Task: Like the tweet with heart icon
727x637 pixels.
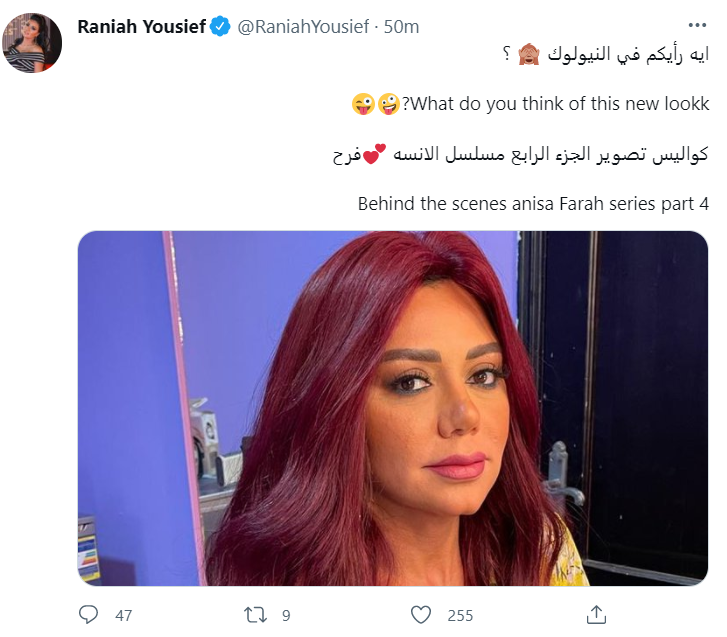Action: click(x=421, y=615)
